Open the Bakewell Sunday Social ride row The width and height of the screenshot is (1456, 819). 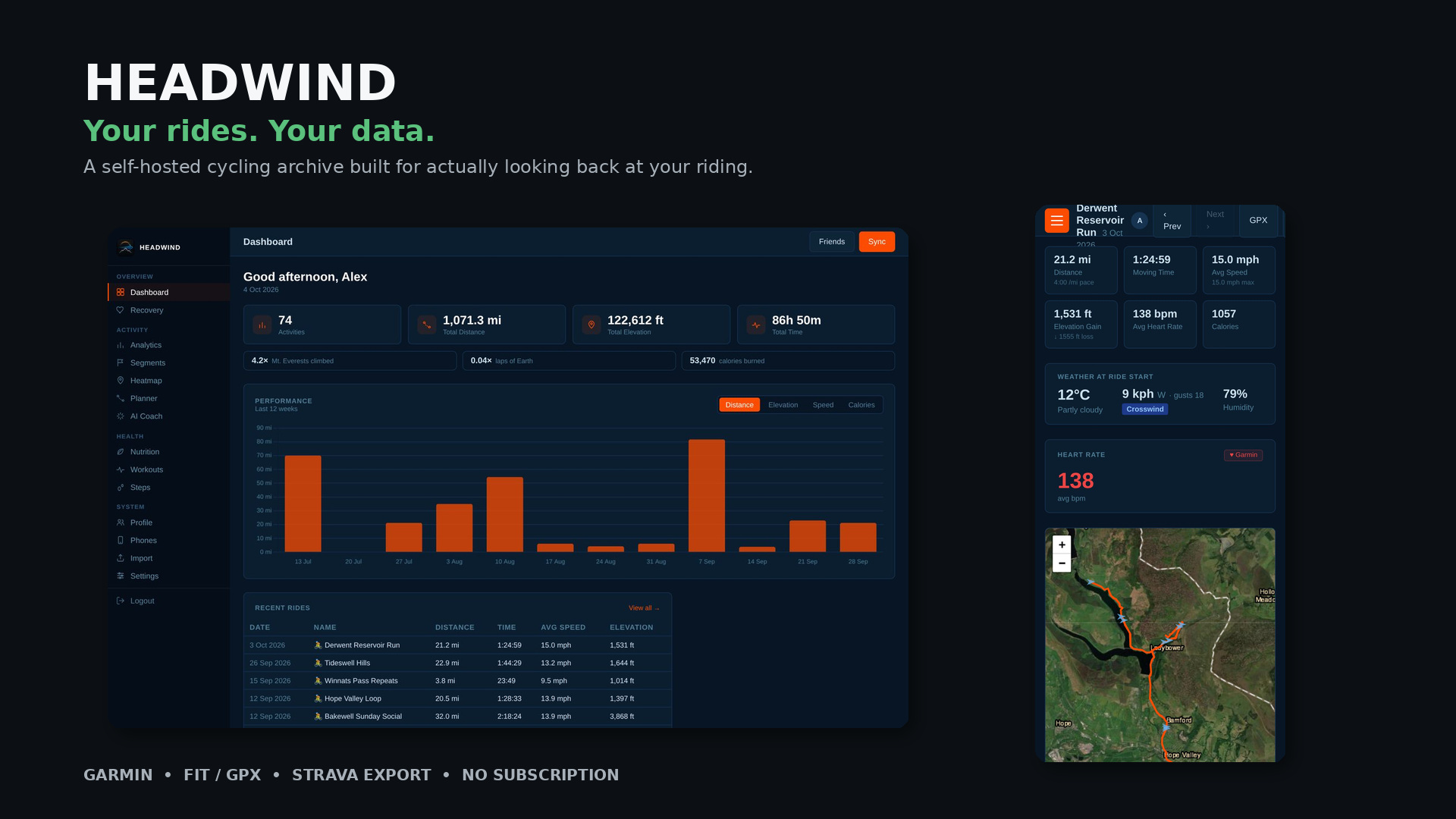click(457, 717)
